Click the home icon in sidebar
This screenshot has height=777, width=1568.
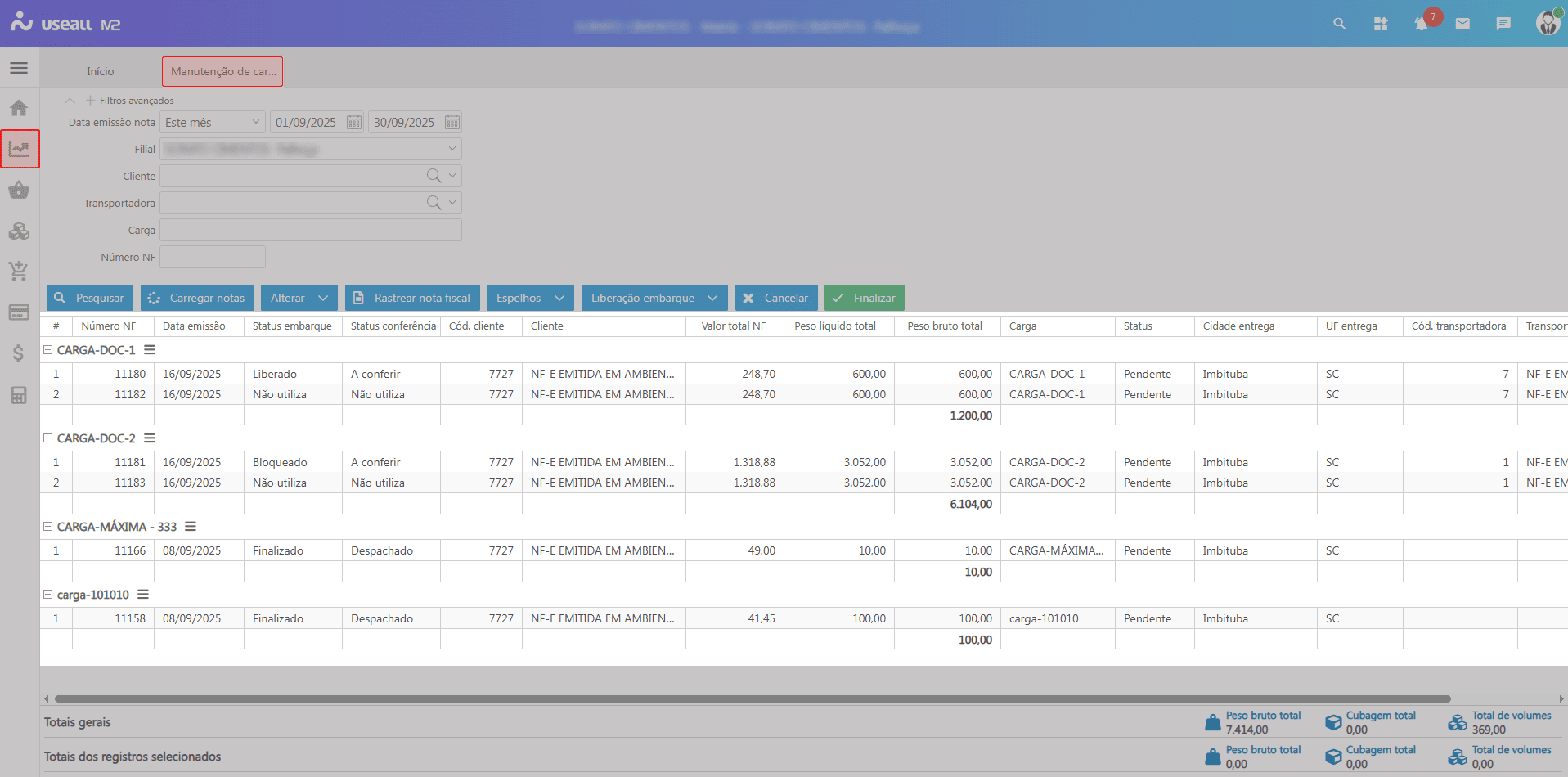tap(19, 108)
